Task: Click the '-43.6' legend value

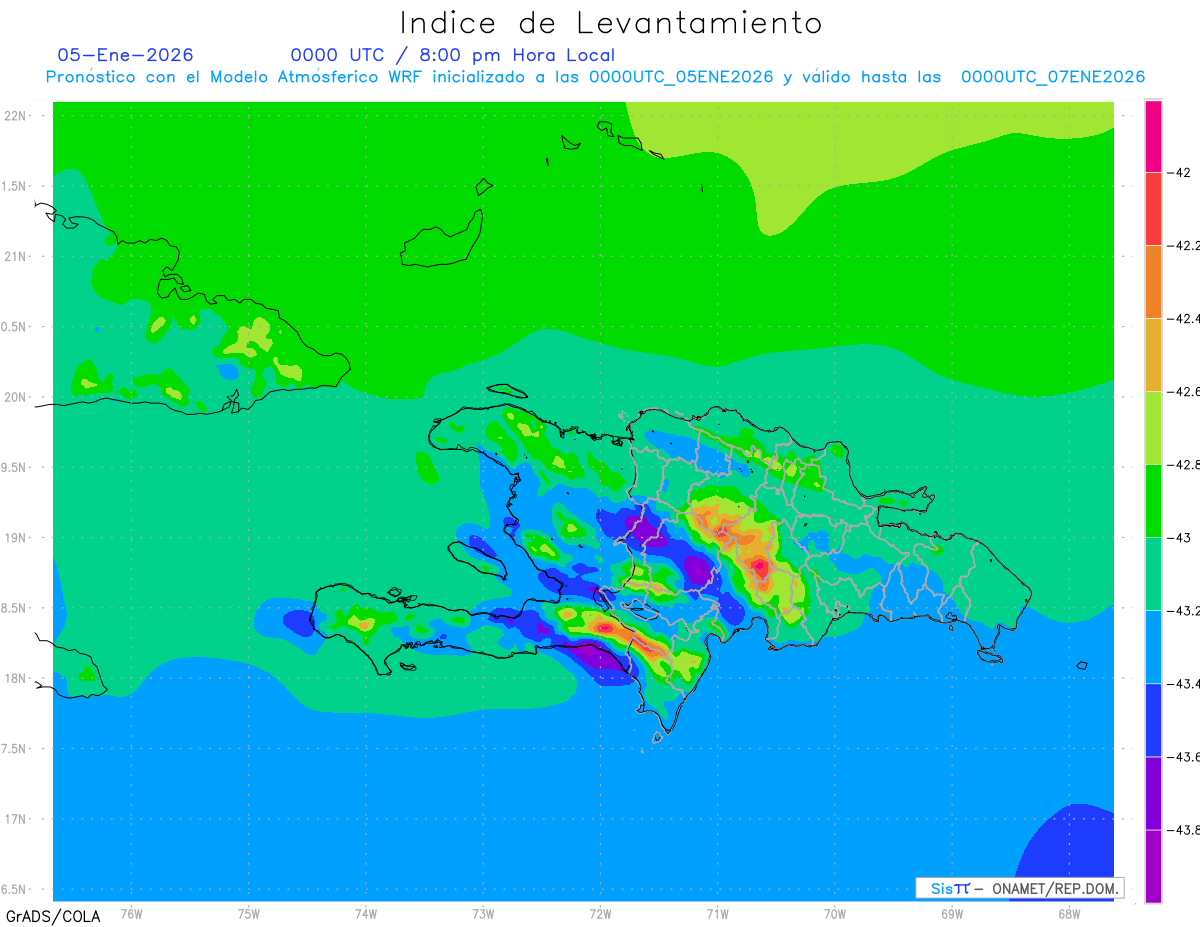Action: tap(1185, 756)
